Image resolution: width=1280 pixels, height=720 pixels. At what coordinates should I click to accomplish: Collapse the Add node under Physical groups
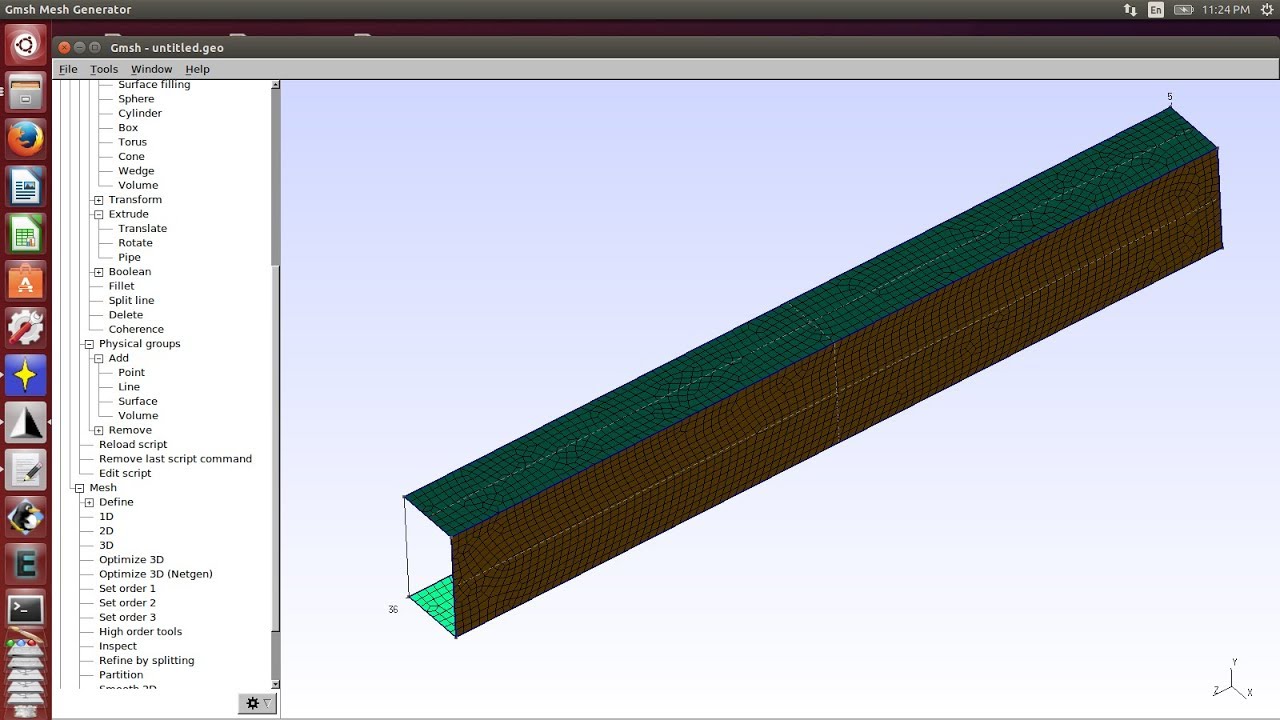(x=98, y=358)
